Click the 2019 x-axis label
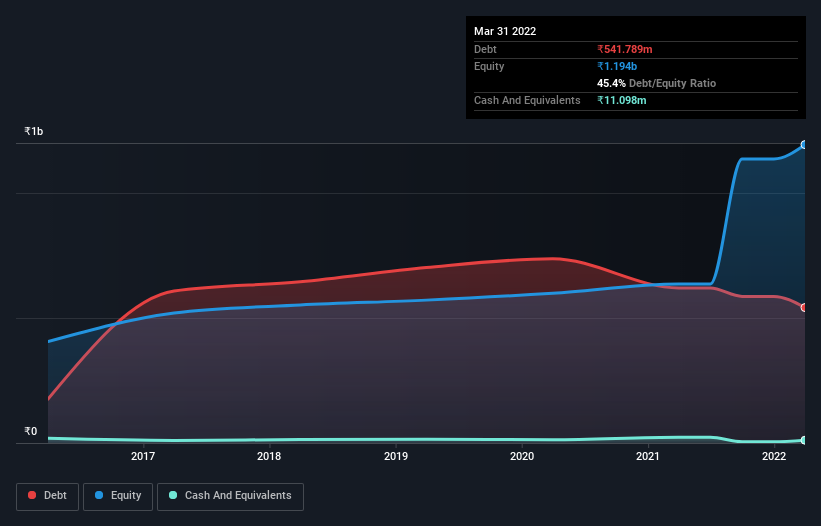 (396, 456)
